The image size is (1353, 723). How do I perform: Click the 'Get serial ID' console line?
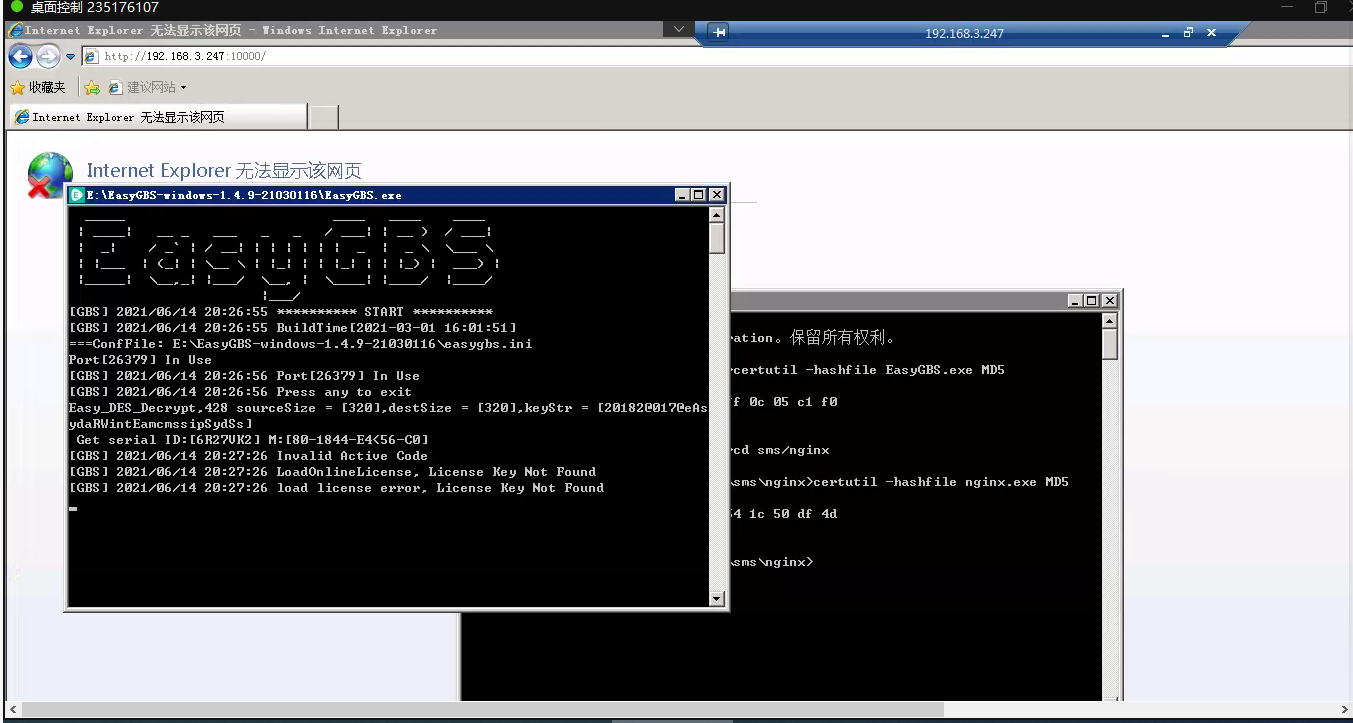[x=252, y=440]
